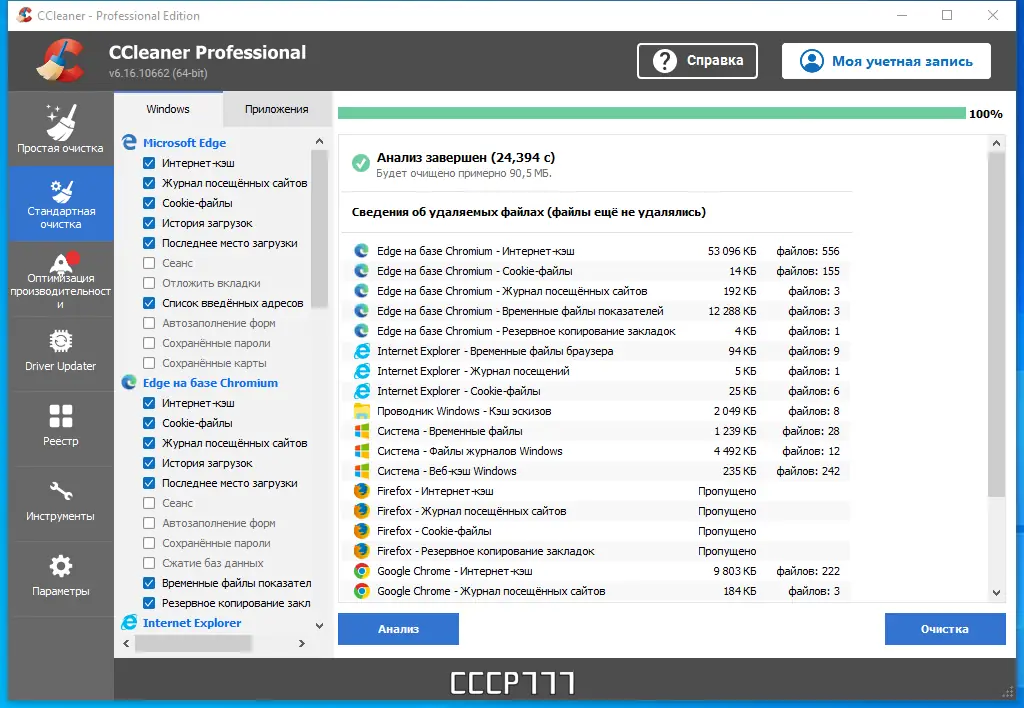Click Очистка button

tap(945, 629)
